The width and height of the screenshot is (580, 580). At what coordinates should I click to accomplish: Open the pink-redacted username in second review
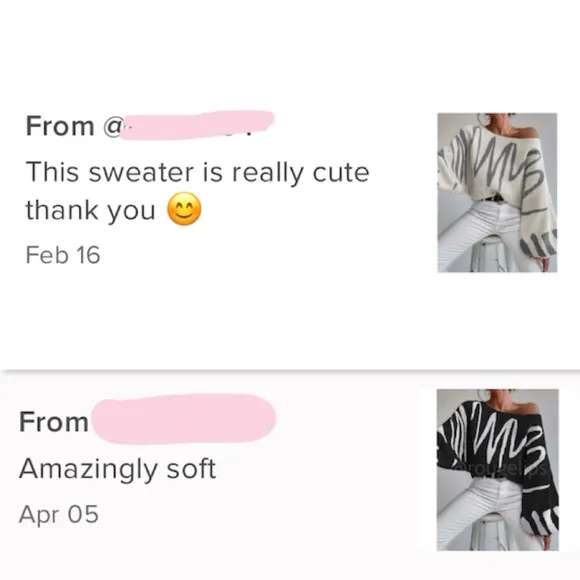[x=184, y=419]
